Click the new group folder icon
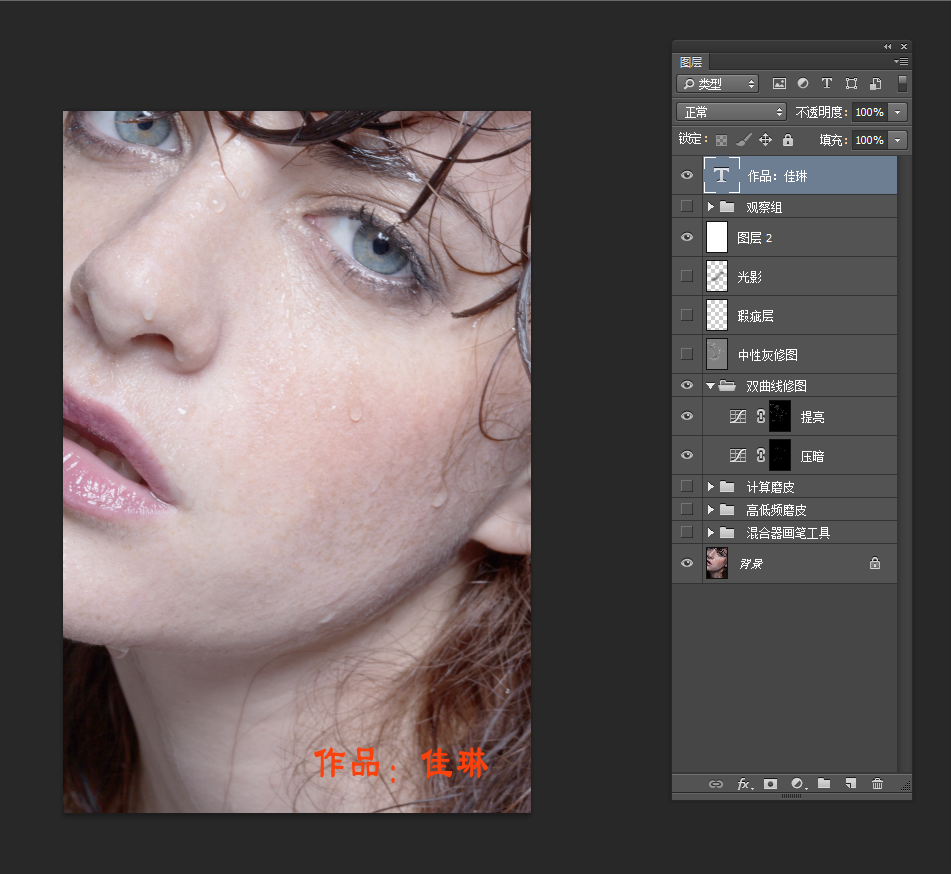 pos(824,784)
